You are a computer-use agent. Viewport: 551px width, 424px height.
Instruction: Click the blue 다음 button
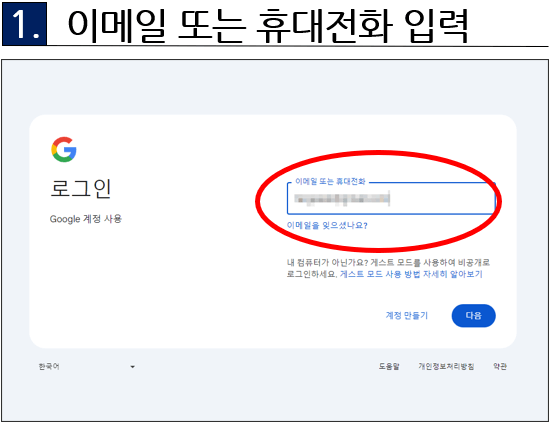coord(473,315)
